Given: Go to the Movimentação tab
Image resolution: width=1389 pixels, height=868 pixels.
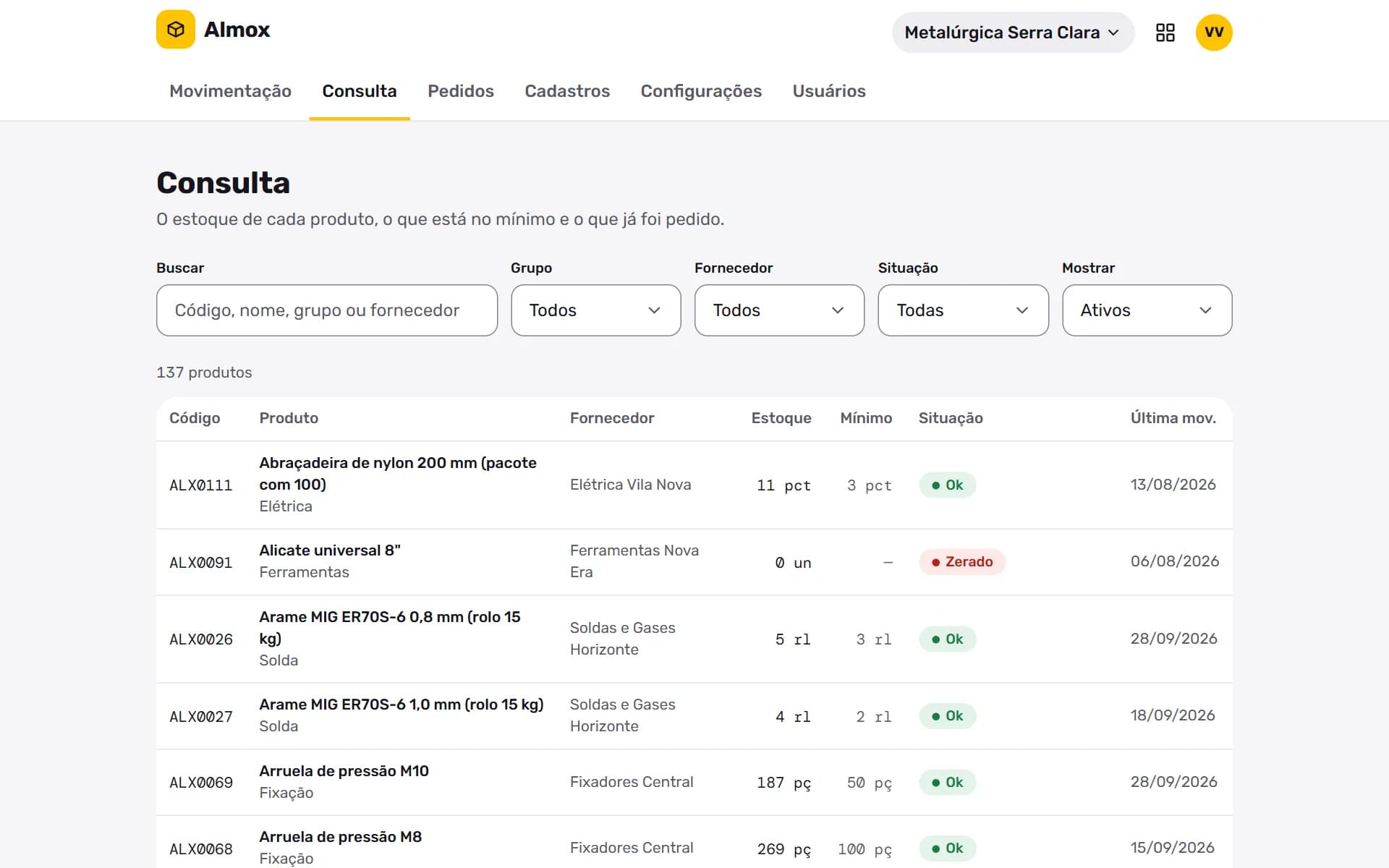Looking at the screenshot, I should click(x=230, y=91).
